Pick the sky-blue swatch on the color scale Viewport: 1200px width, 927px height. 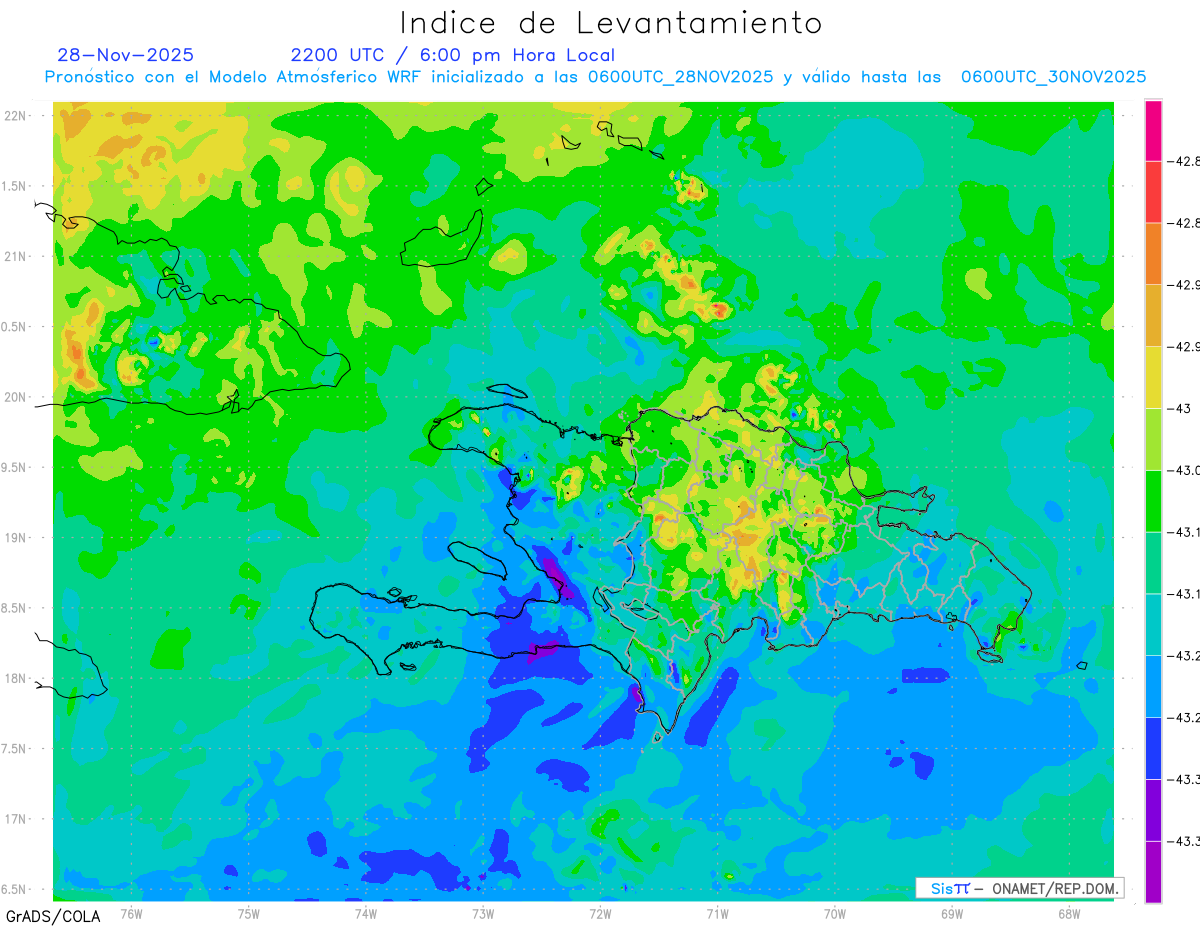tap(1153, 686)
